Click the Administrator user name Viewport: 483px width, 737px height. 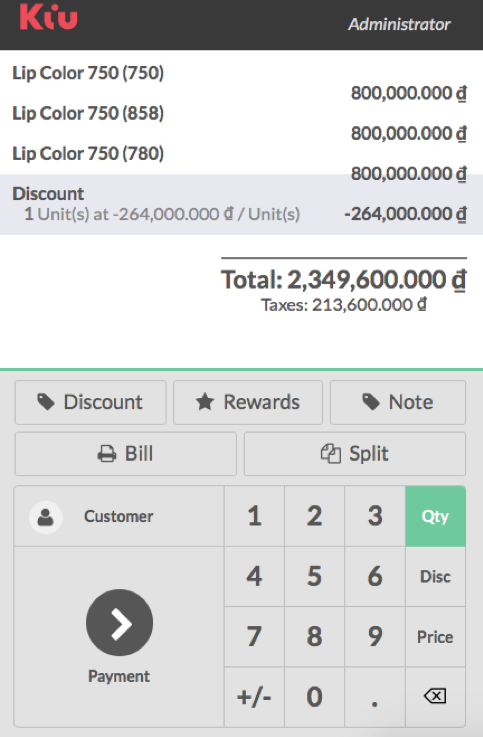tap(399, 24)
